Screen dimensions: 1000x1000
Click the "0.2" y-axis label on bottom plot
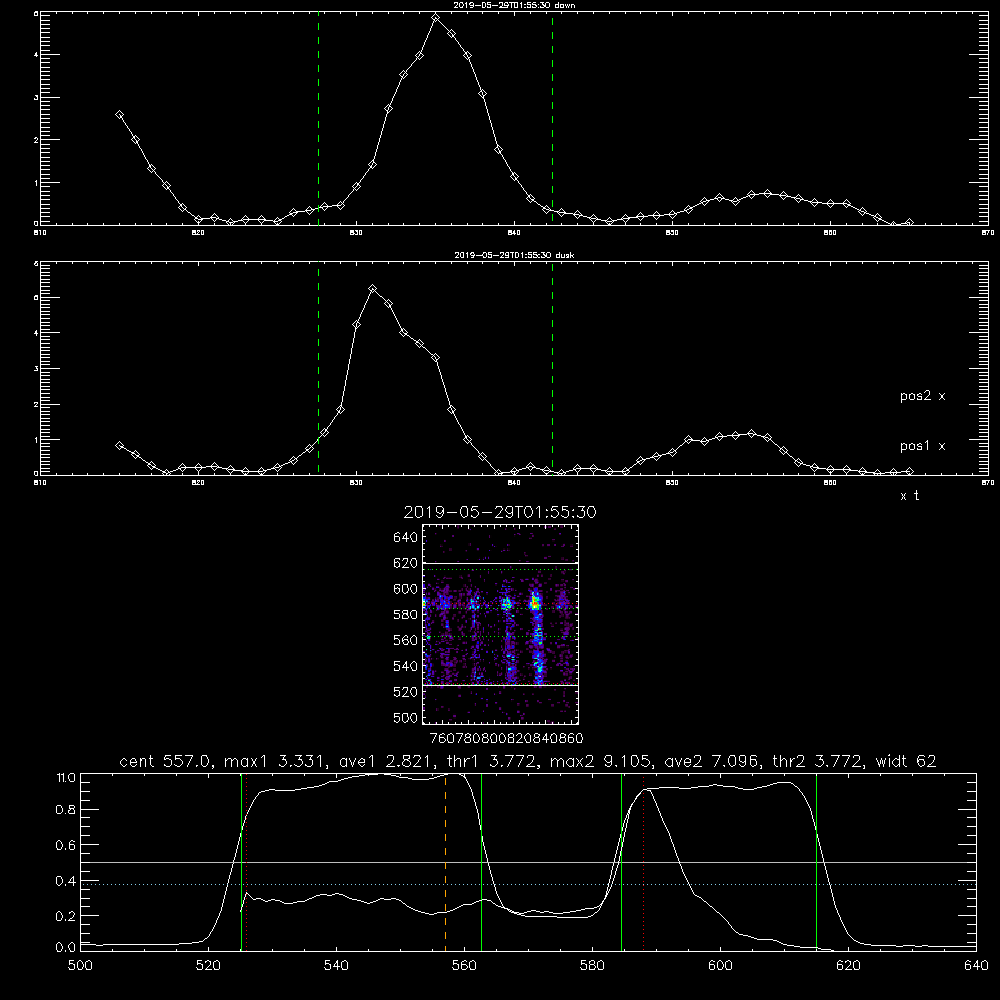[66, 916]
